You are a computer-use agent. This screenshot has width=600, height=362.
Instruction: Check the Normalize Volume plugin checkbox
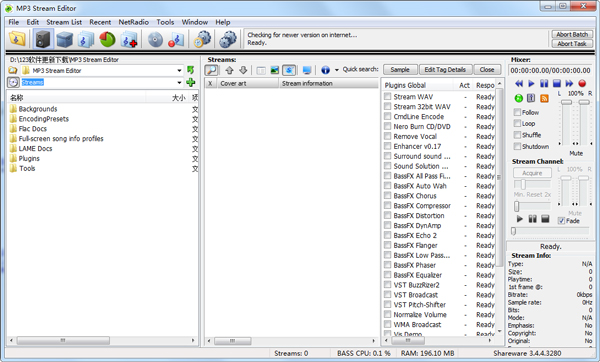pos(388,315)
